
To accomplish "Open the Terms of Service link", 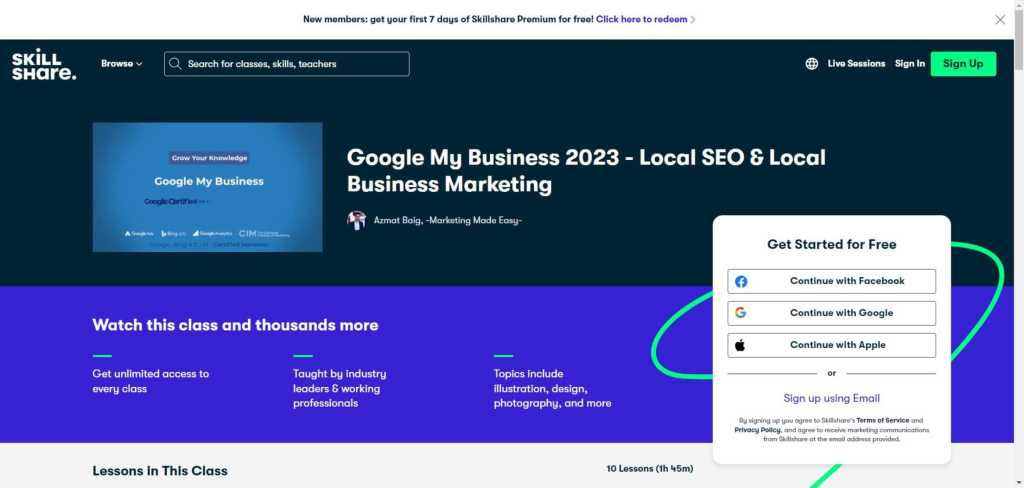I will click(x=883, y=421).
